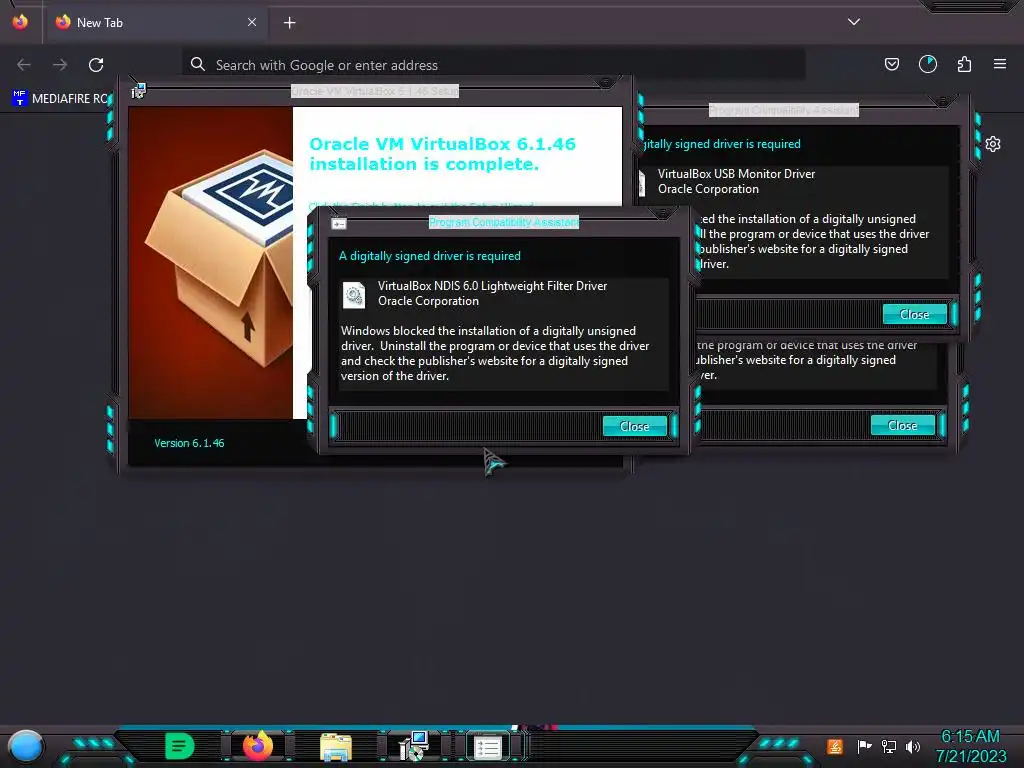
Task: Open the Firefox extensions puzzle icon
Action: tap(964, 64)
